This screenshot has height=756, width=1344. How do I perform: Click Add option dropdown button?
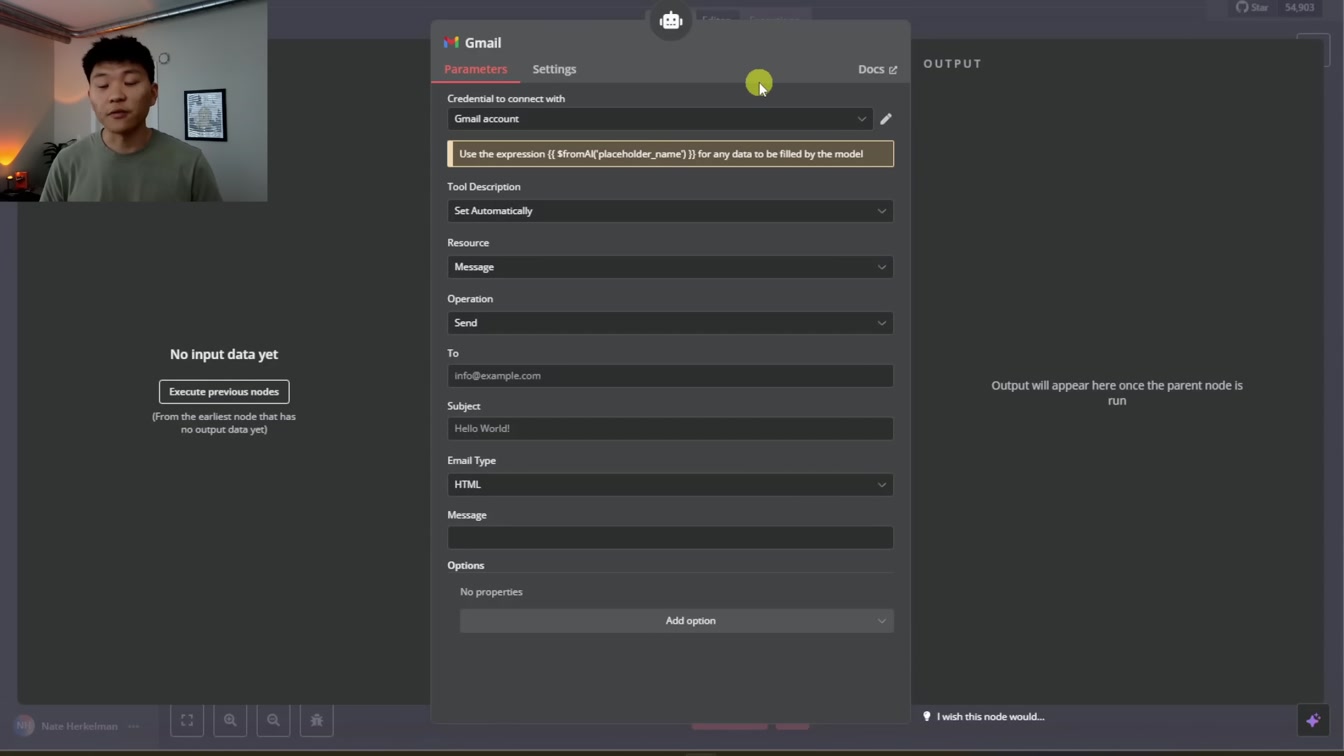(x=677, y=621)
